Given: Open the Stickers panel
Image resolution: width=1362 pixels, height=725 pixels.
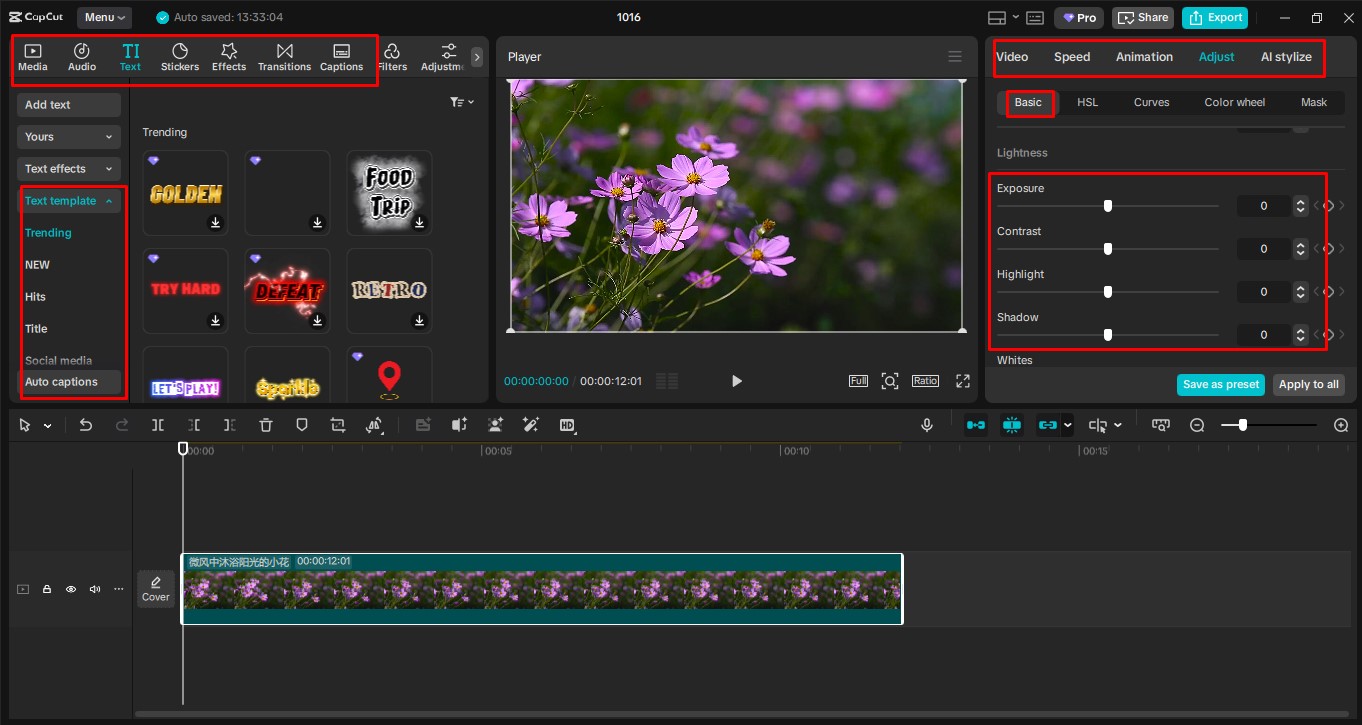Looking at the screenshot, I should [x=180, y=57].
